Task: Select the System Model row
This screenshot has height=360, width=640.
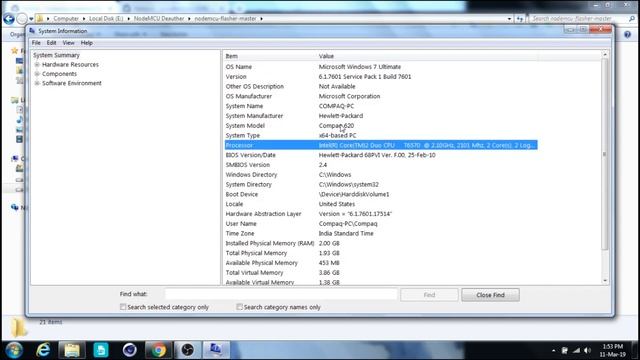Action: tap(381, 125)
